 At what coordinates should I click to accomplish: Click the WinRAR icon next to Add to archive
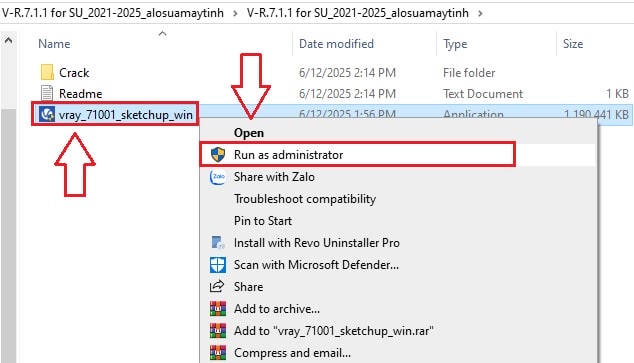(x=218, y=309)
